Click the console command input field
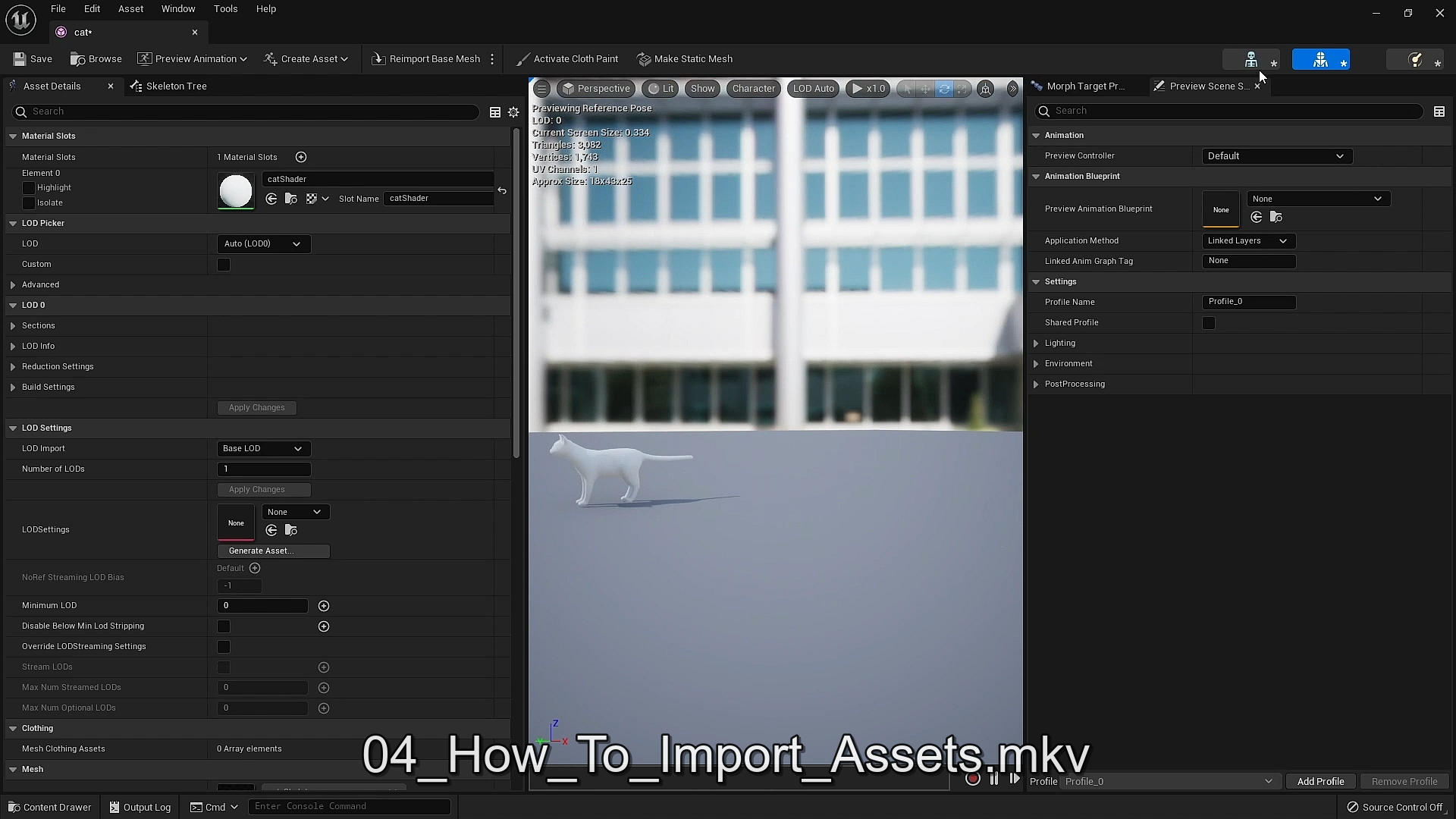Image resolution: width=1456 pixels, height=819 pixels. coord(349,806)
